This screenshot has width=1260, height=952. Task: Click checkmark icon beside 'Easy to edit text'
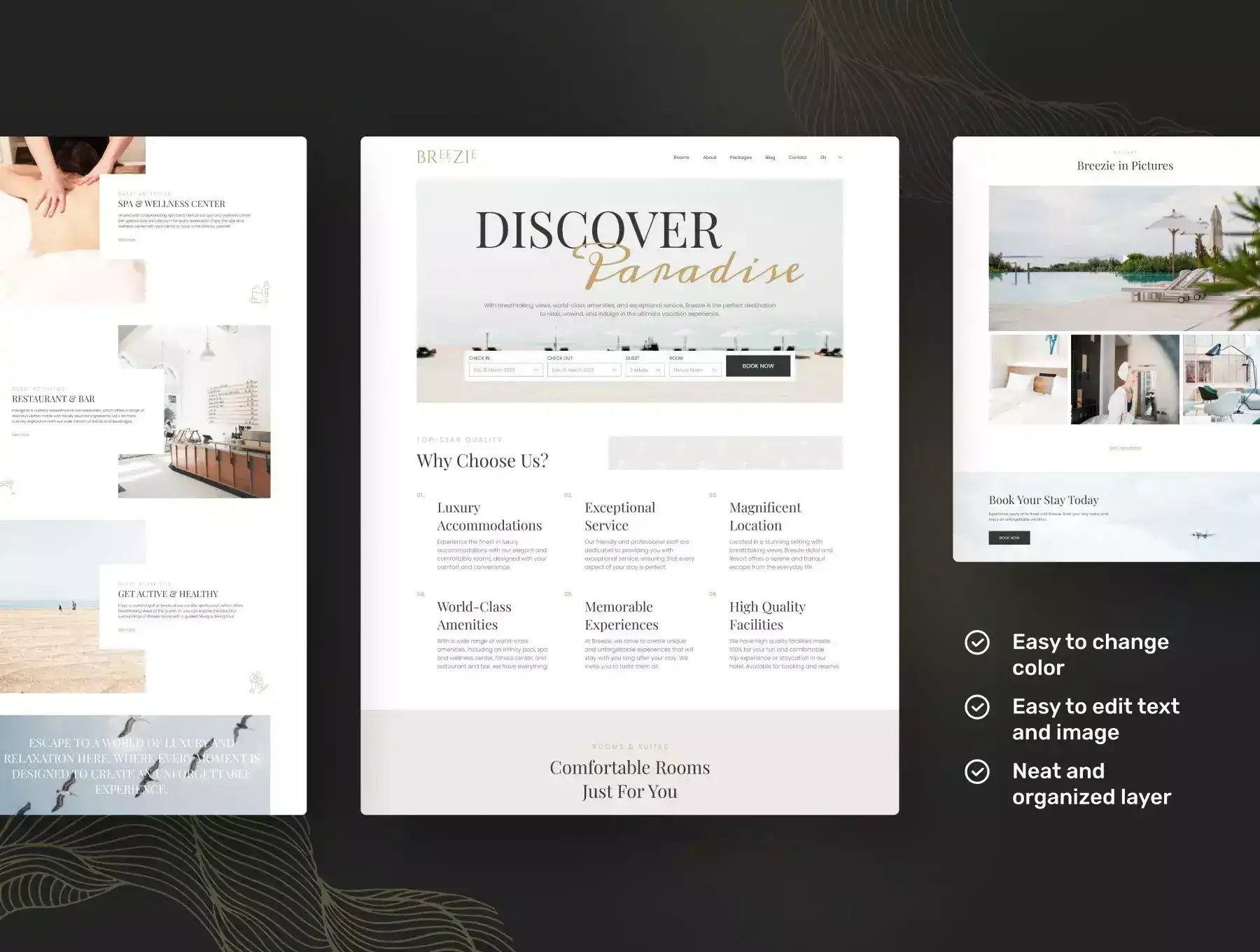976,707
